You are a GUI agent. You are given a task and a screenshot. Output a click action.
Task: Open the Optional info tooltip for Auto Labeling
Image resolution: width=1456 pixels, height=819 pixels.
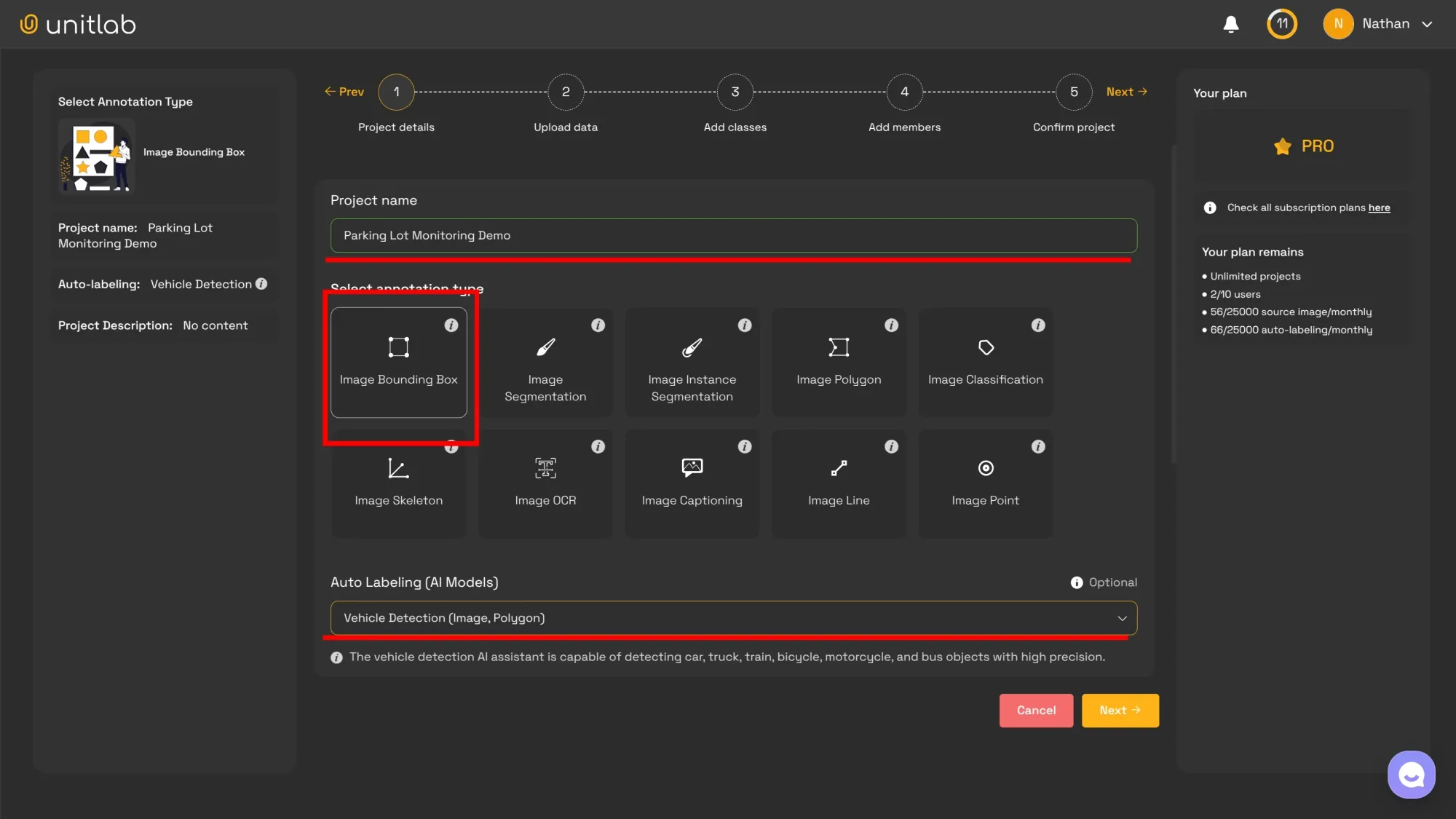point(1076,582)
